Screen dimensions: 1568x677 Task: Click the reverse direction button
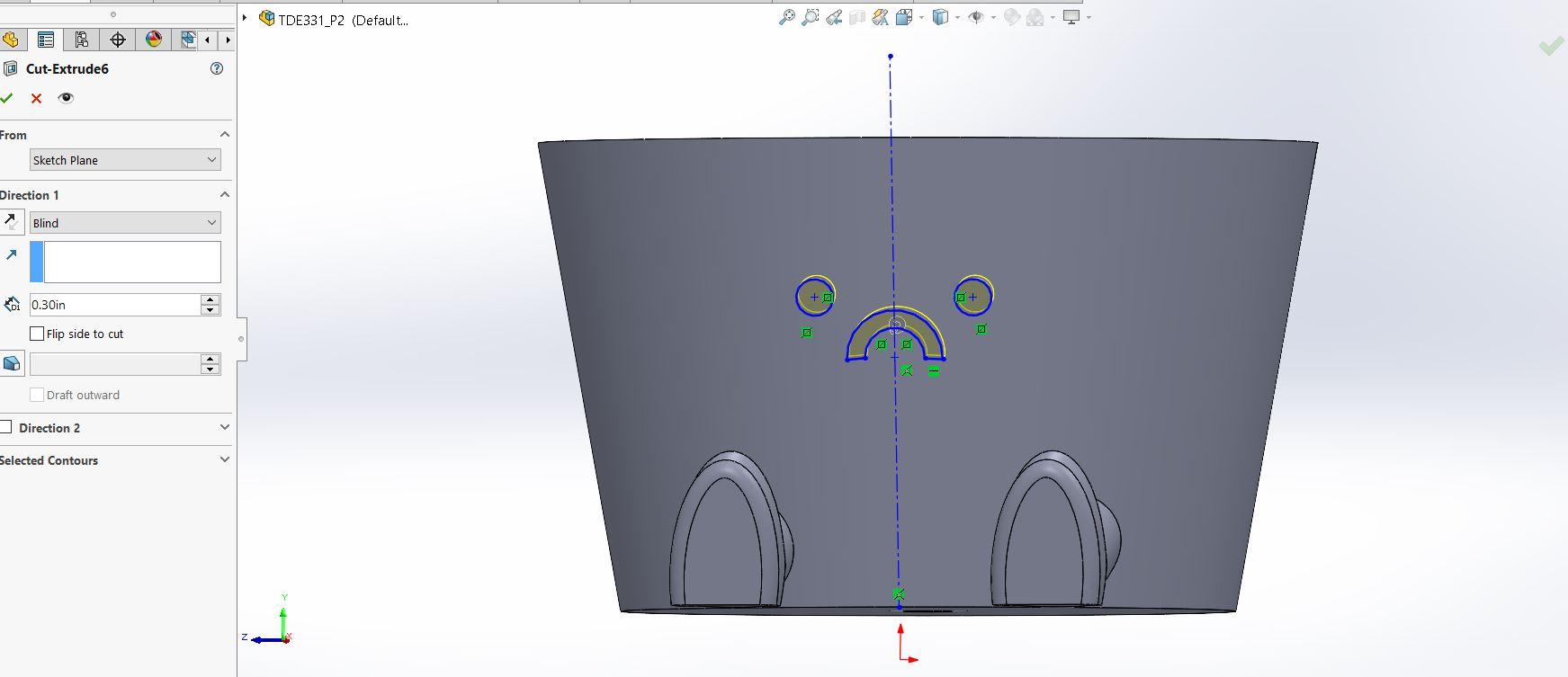click(x=12, y=222)
